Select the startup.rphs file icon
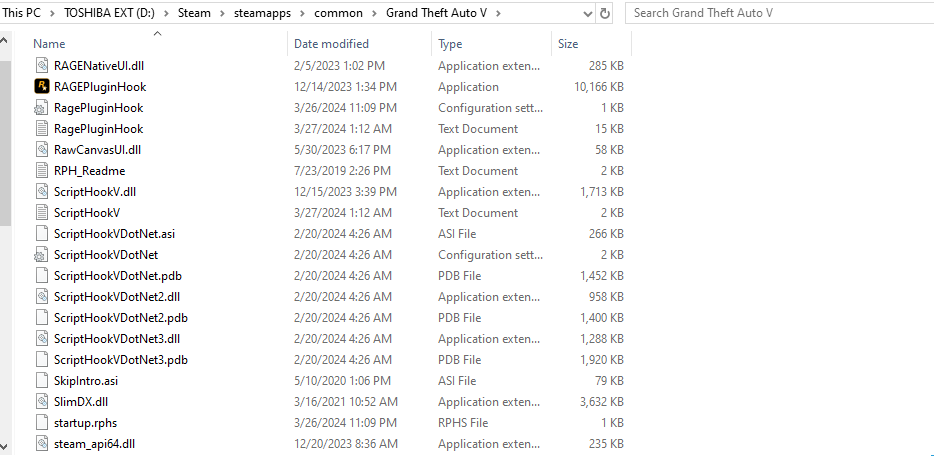Screen dimensions: 934x456 41,423
